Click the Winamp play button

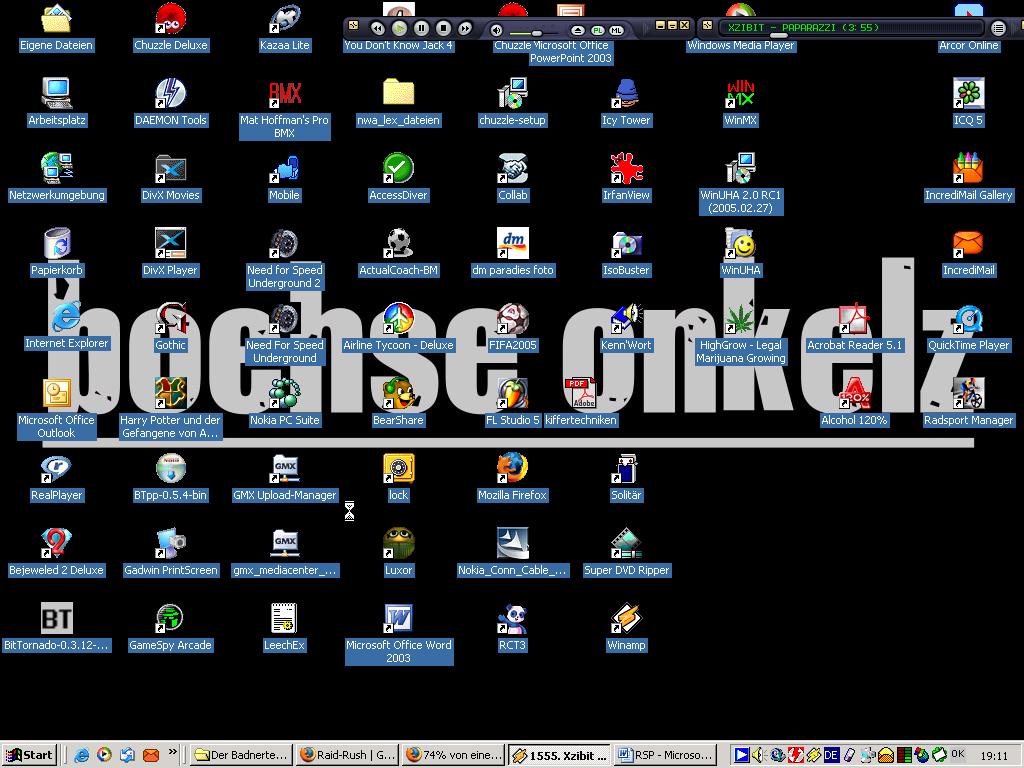pos(400,28)
